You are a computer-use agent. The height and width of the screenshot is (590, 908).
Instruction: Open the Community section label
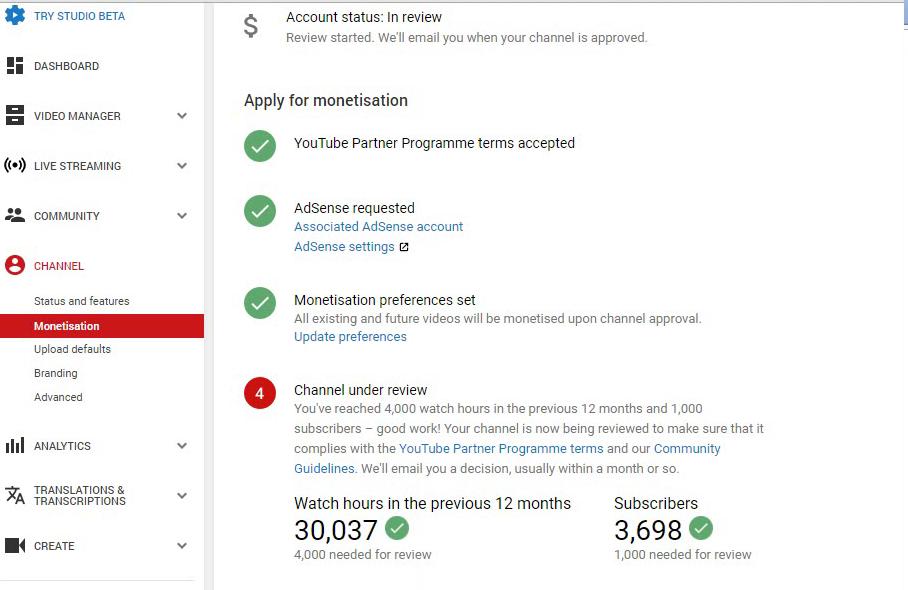coord(67,216)
